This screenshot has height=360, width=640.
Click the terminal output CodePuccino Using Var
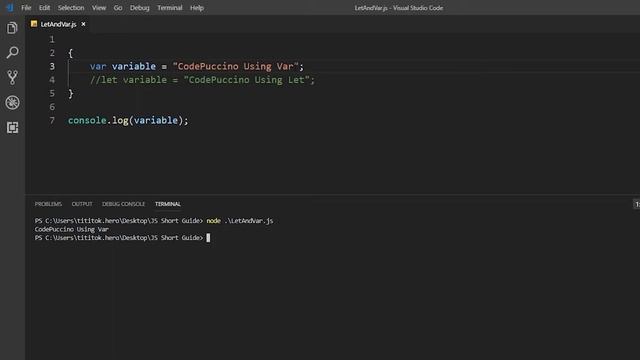(x=72, y=229)
